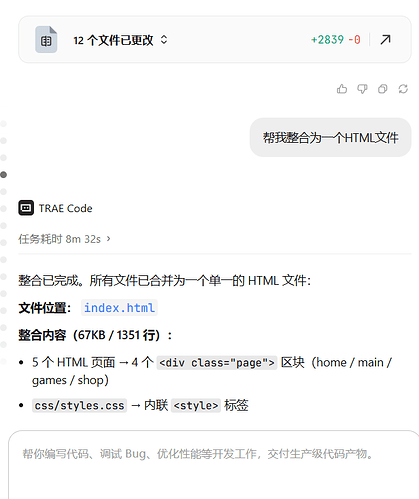Expand the 任务耗时 8m 32s details
Screen dimensions: 419x499
tap(64, 239)
